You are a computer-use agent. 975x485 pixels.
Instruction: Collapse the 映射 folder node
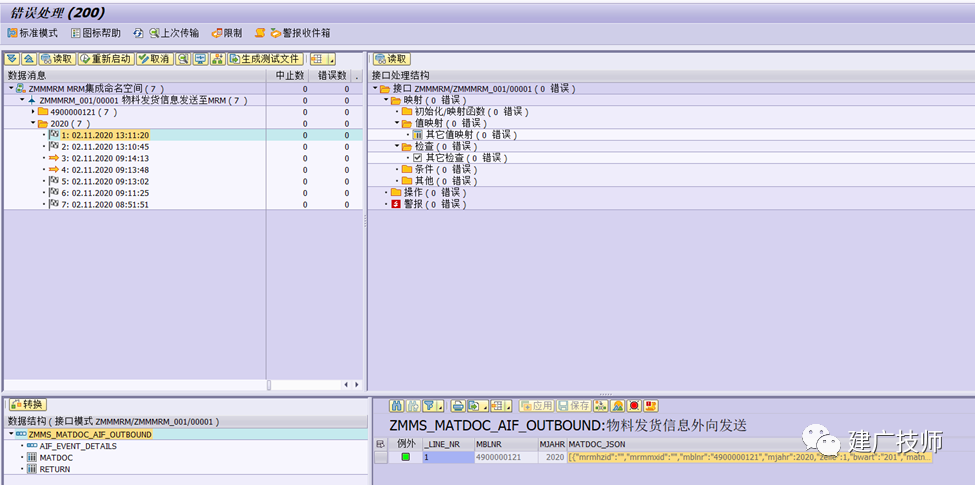[x=386, y=100]
